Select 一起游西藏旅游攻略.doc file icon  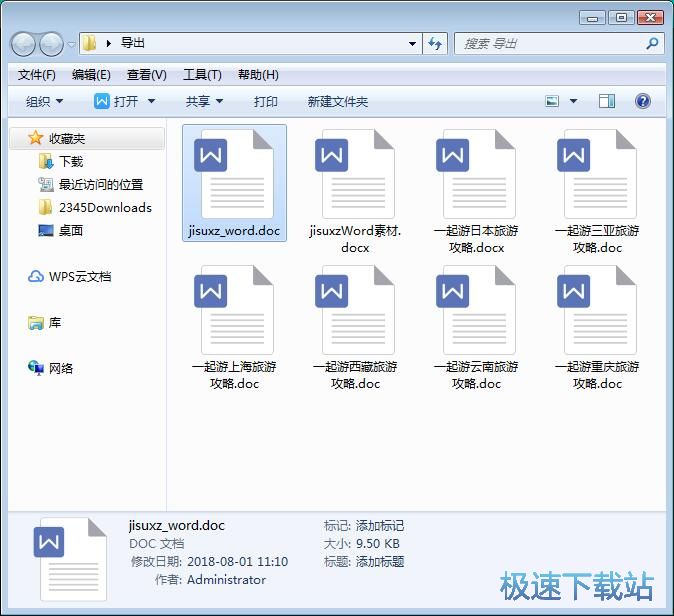point(355,310)
